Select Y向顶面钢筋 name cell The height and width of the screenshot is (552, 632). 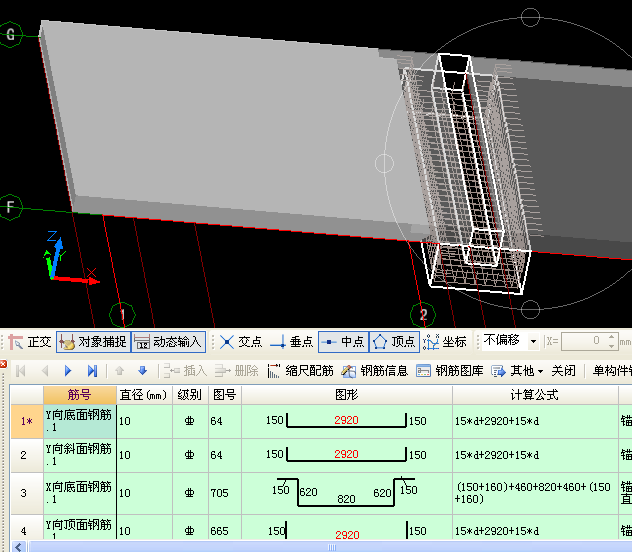tap(79, 529)
